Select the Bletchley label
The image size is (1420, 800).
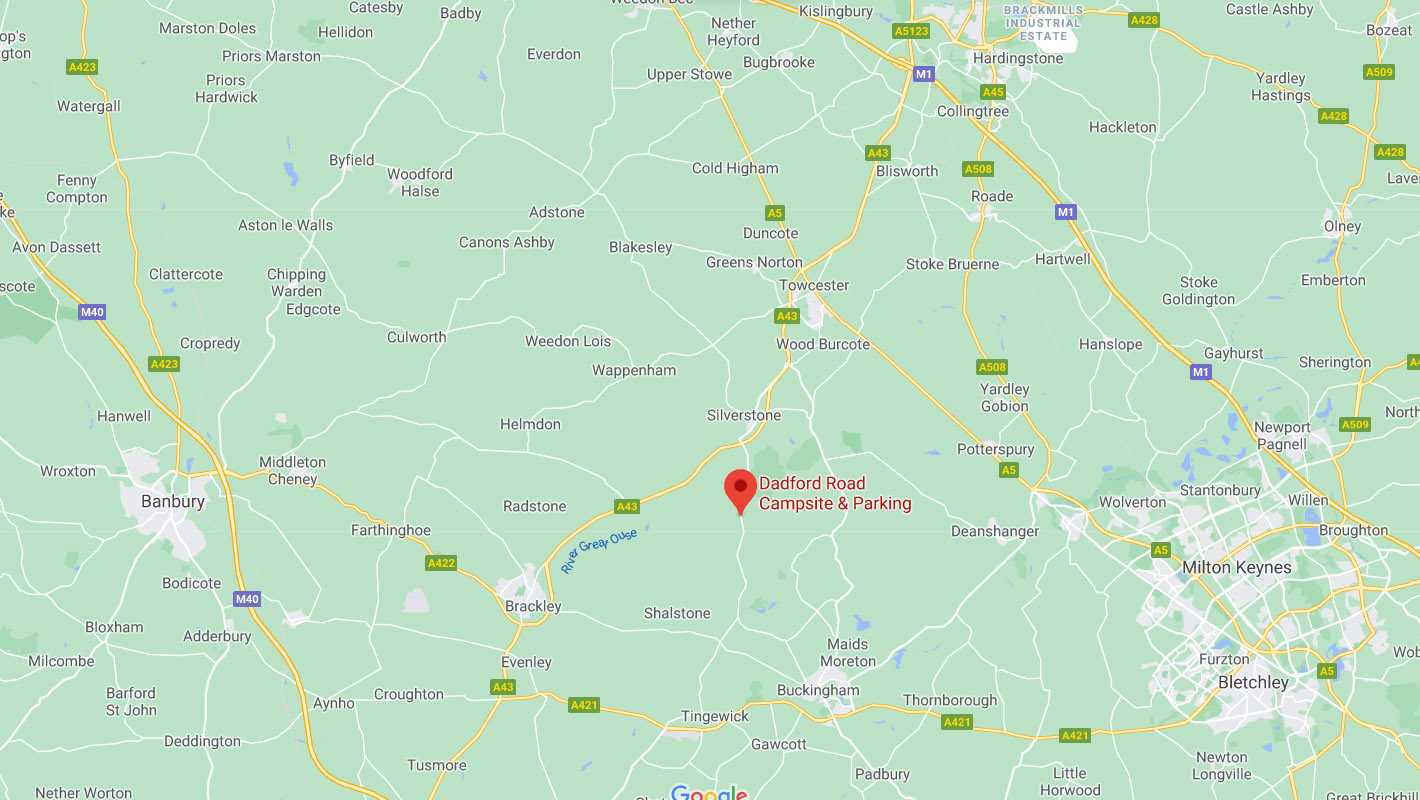tap(1253, 682)
